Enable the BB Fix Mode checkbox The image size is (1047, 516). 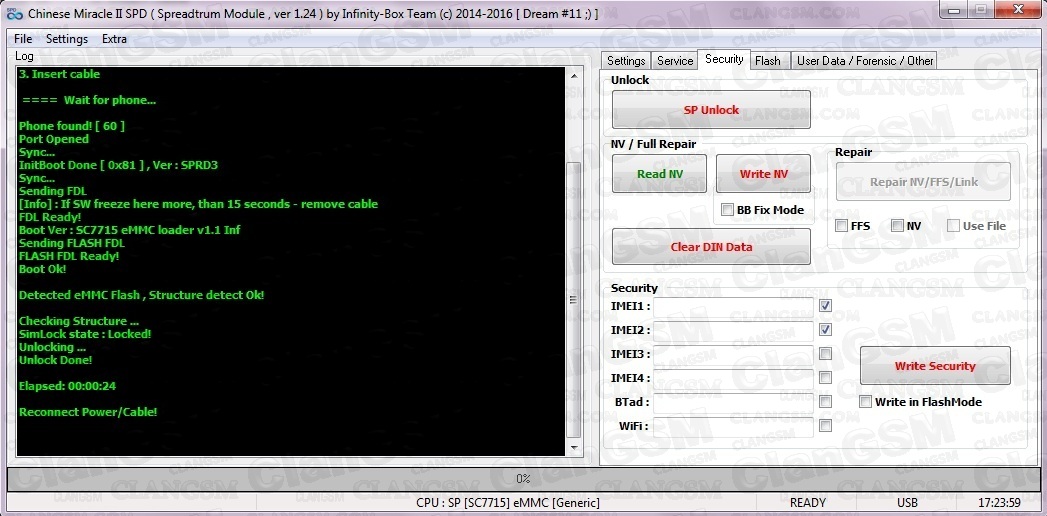[727, 210]
